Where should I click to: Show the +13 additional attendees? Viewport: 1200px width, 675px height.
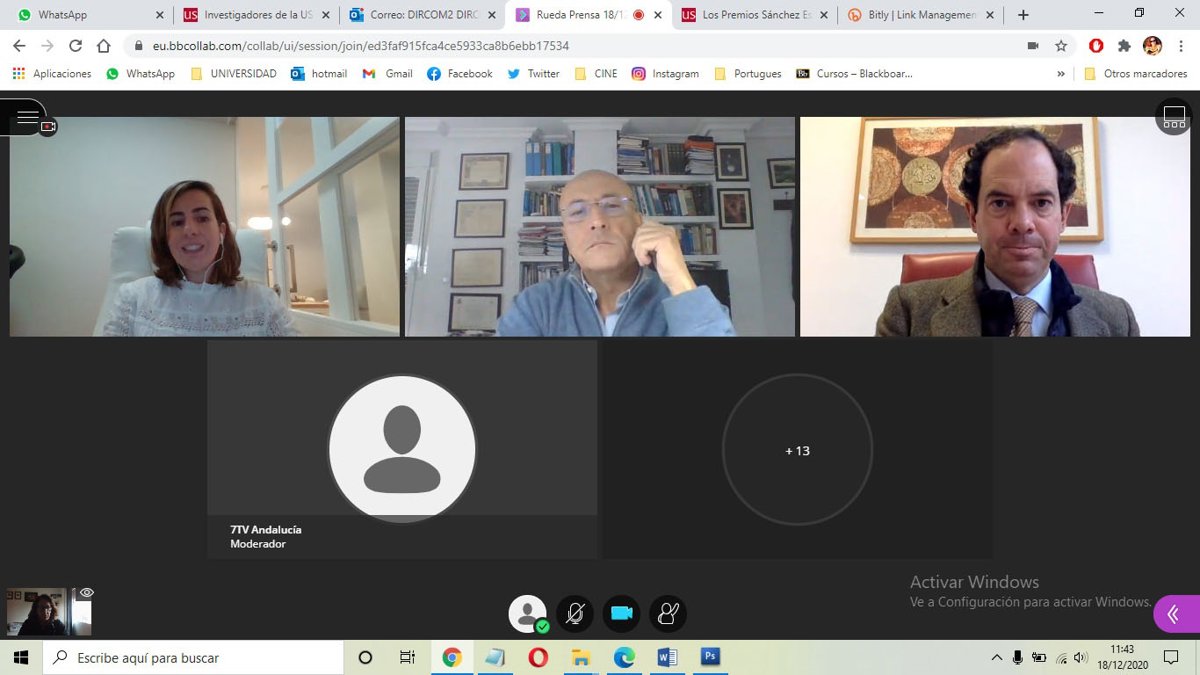tap(797, 450)
